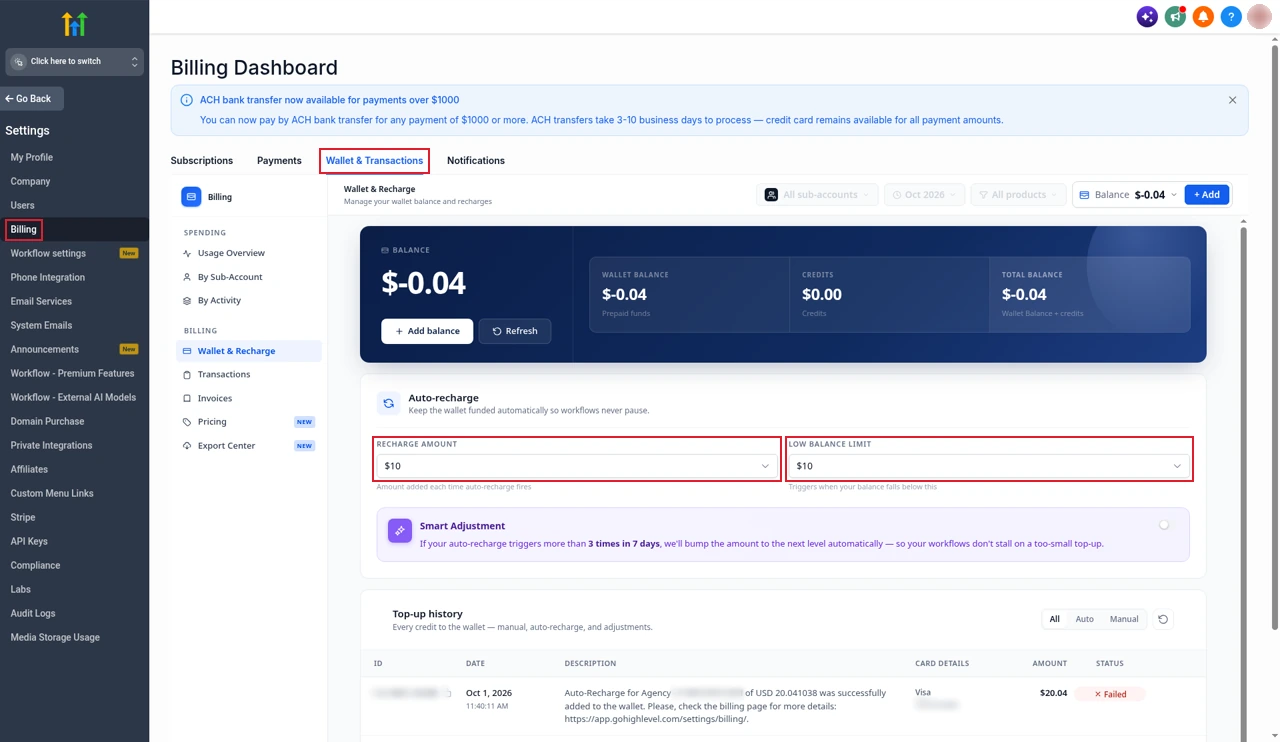
Task: Click the GoHighLevel arrows logo
Action: (75, 23)
